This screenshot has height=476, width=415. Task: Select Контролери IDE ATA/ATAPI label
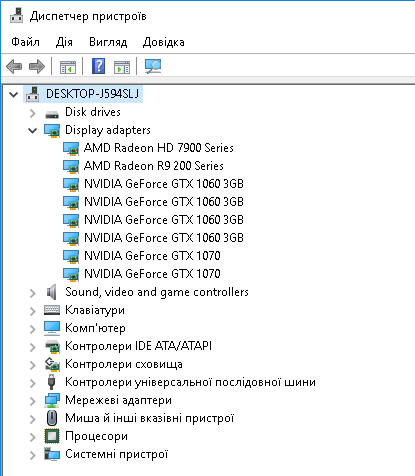click(x=138, y=346)
